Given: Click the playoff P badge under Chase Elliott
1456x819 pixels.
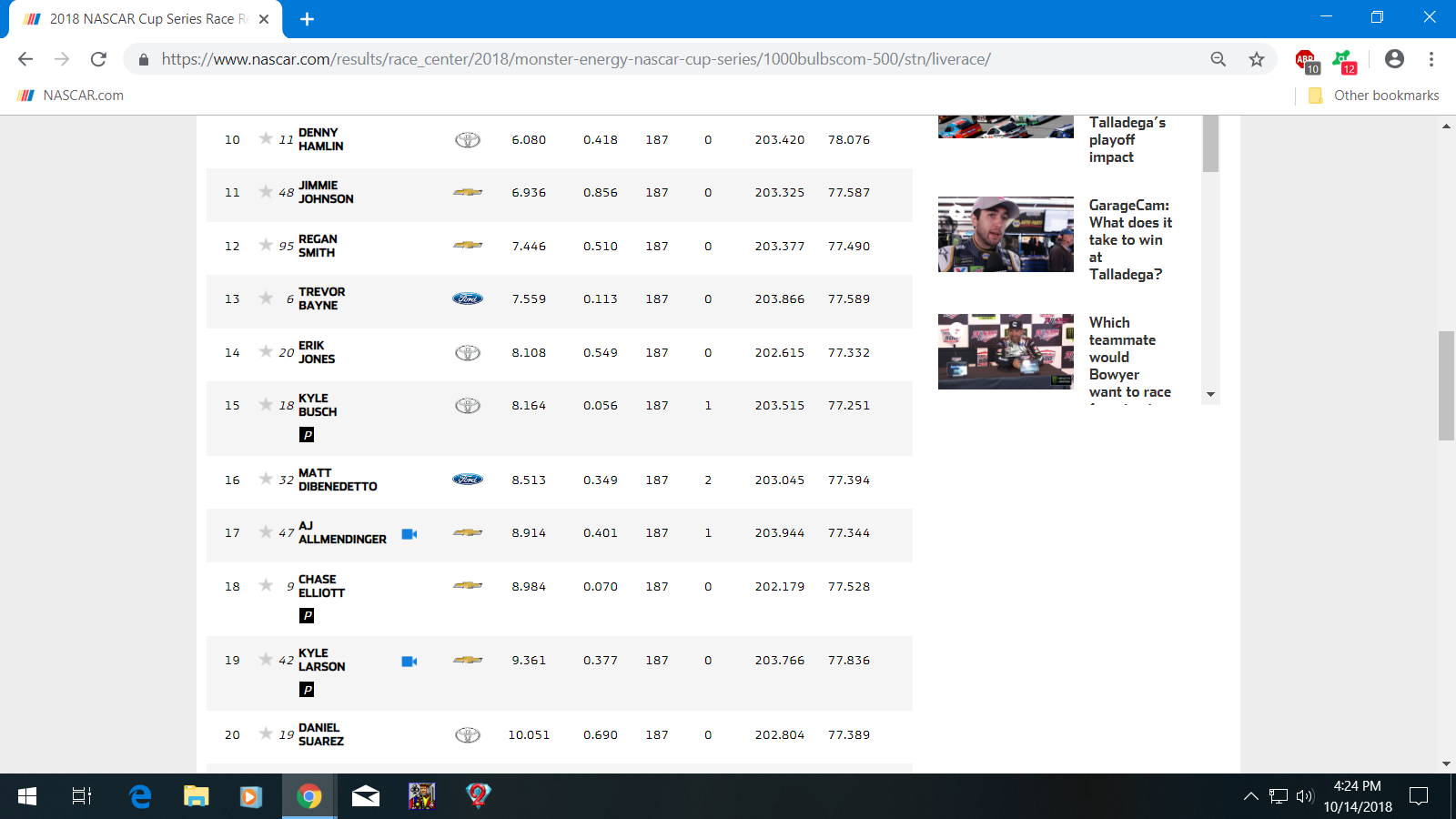Looking at the screenshot, I should coord(307,616).
